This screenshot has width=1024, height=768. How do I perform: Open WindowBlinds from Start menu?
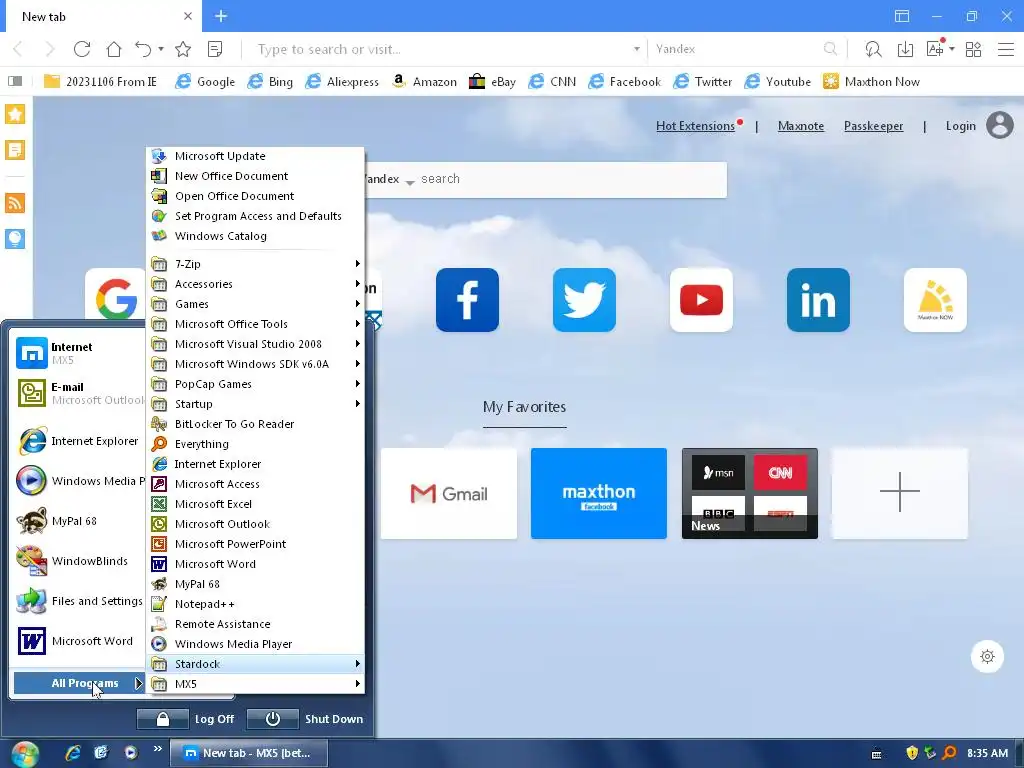(78, 561)
